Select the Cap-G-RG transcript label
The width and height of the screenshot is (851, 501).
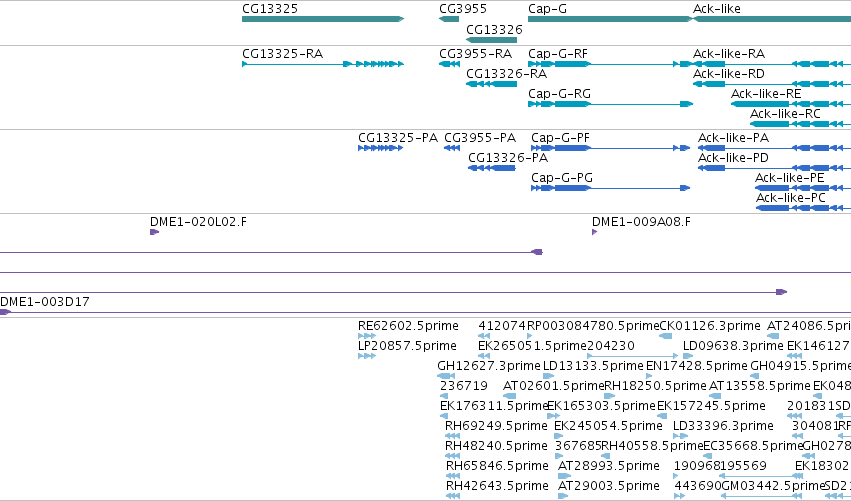[560, 94]
